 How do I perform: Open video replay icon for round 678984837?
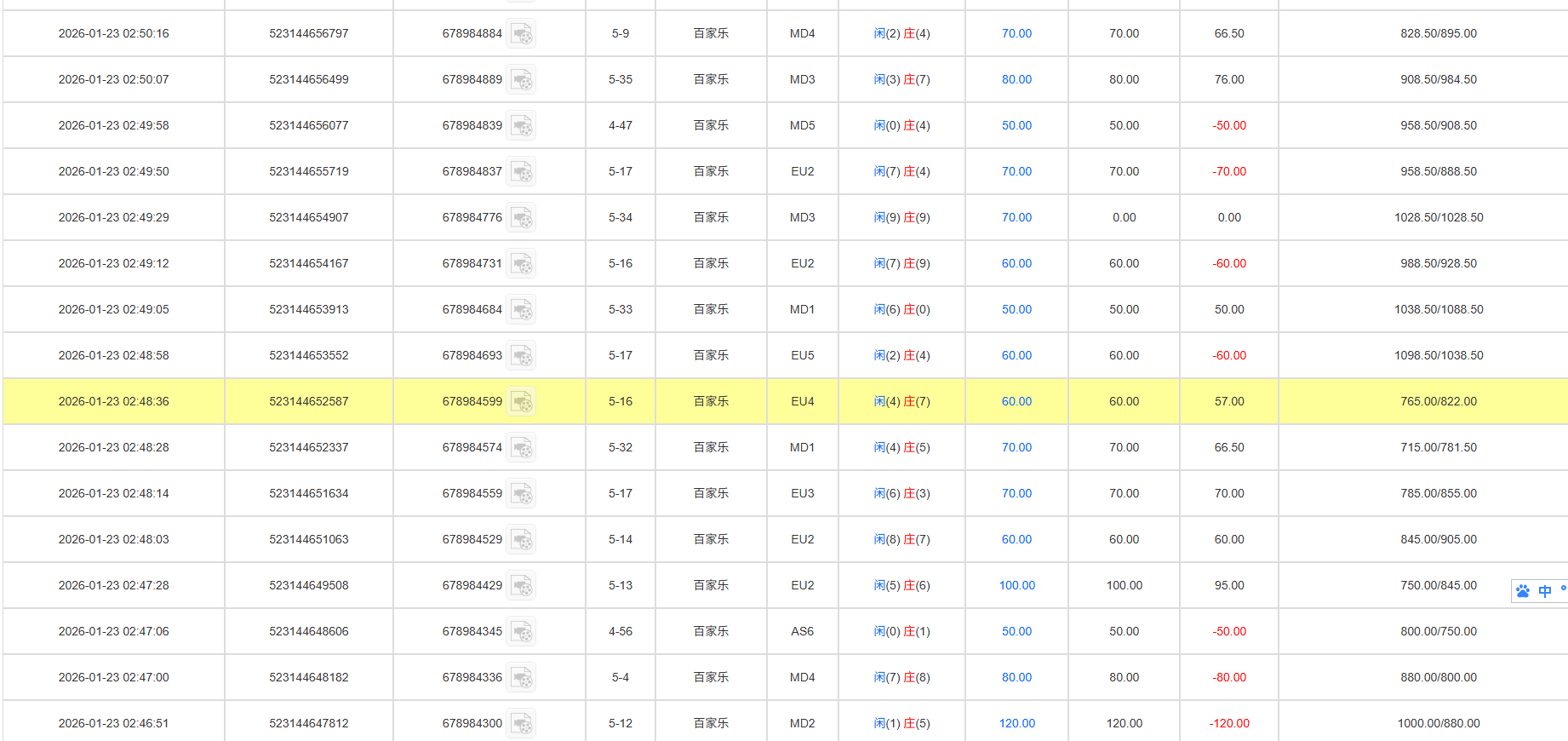[x=521, y=172]
